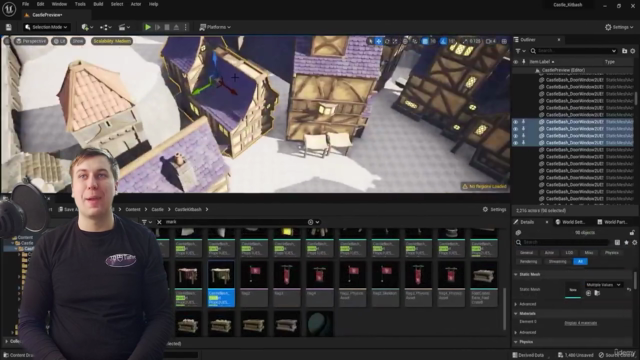Open the Perspective view mode dropdown
Image resolution: width=640 pixels, height=360 pixels.
31,41
